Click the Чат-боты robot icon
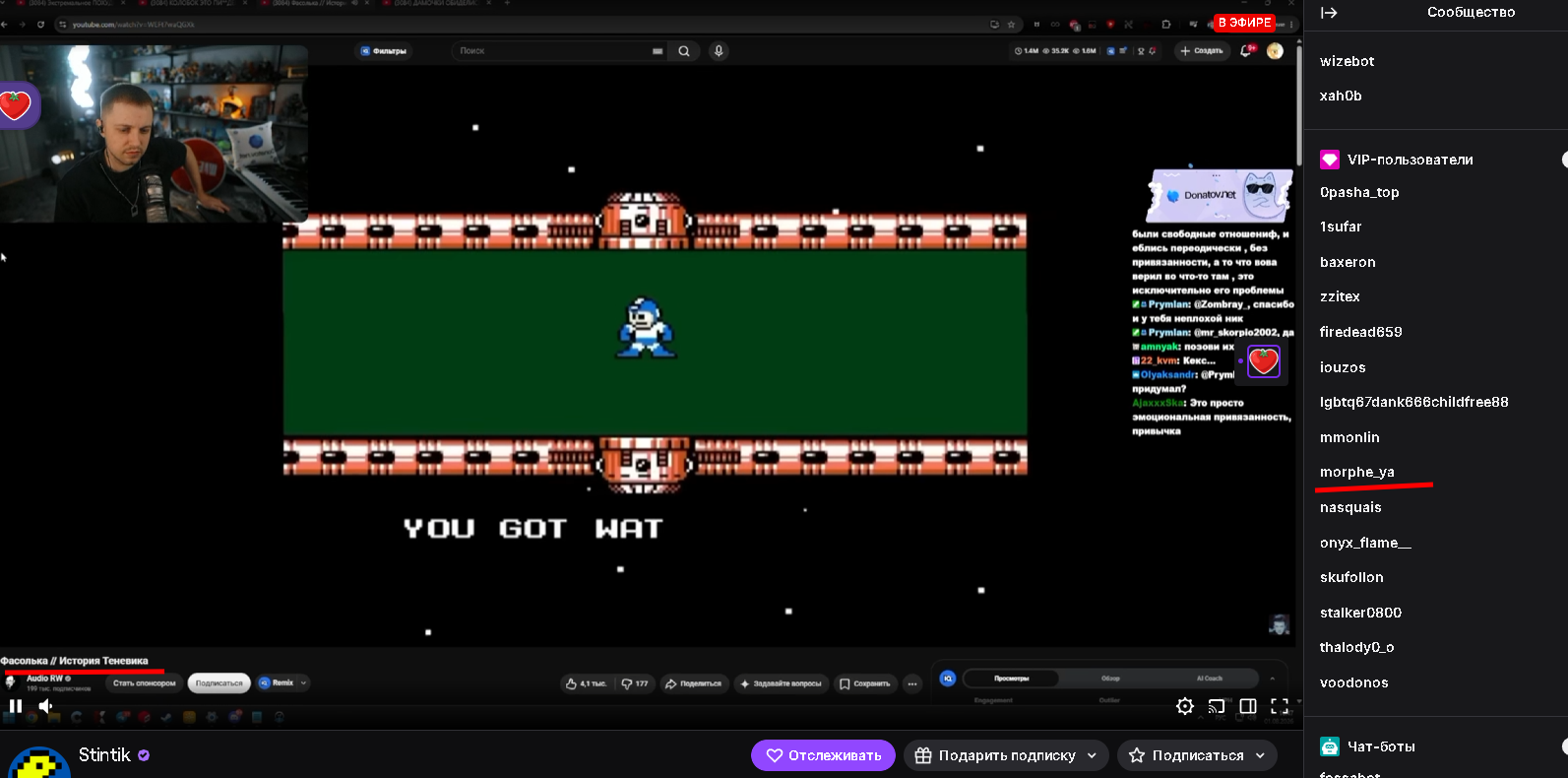Screen dimensions: 1568x778 [x=1330, y=746]
